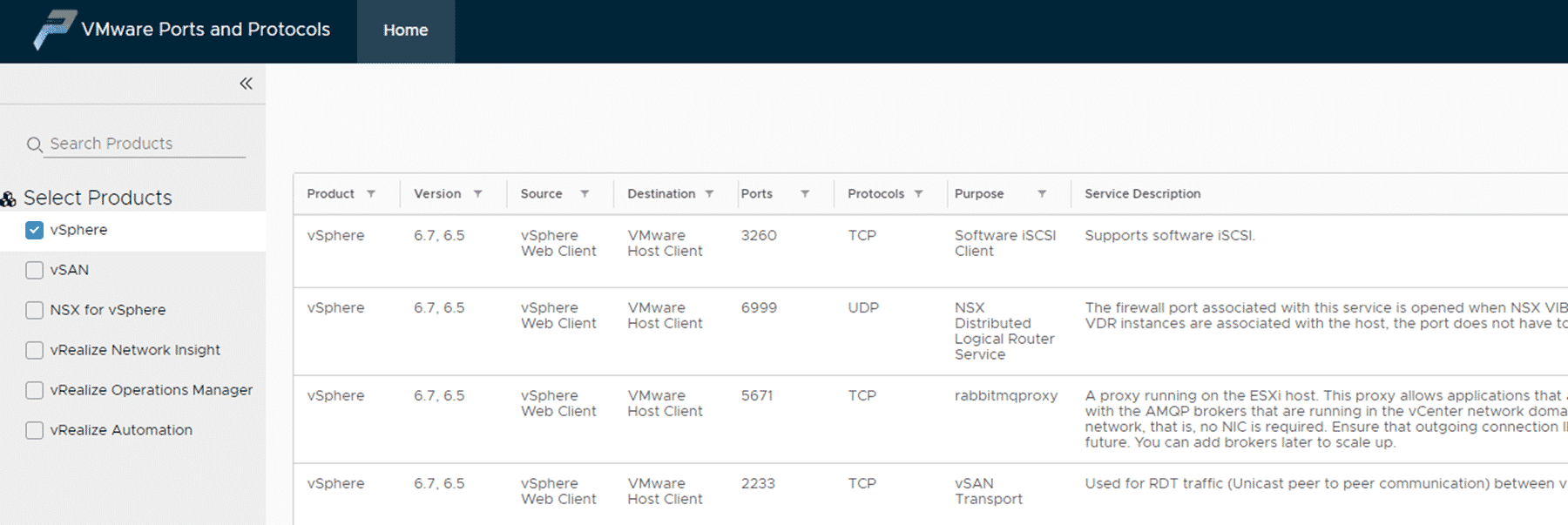Viewport: 1568px width, 525px height.
Task: Click the VMware Ports and Protocols logo icon
Action: tap(54, 30)
